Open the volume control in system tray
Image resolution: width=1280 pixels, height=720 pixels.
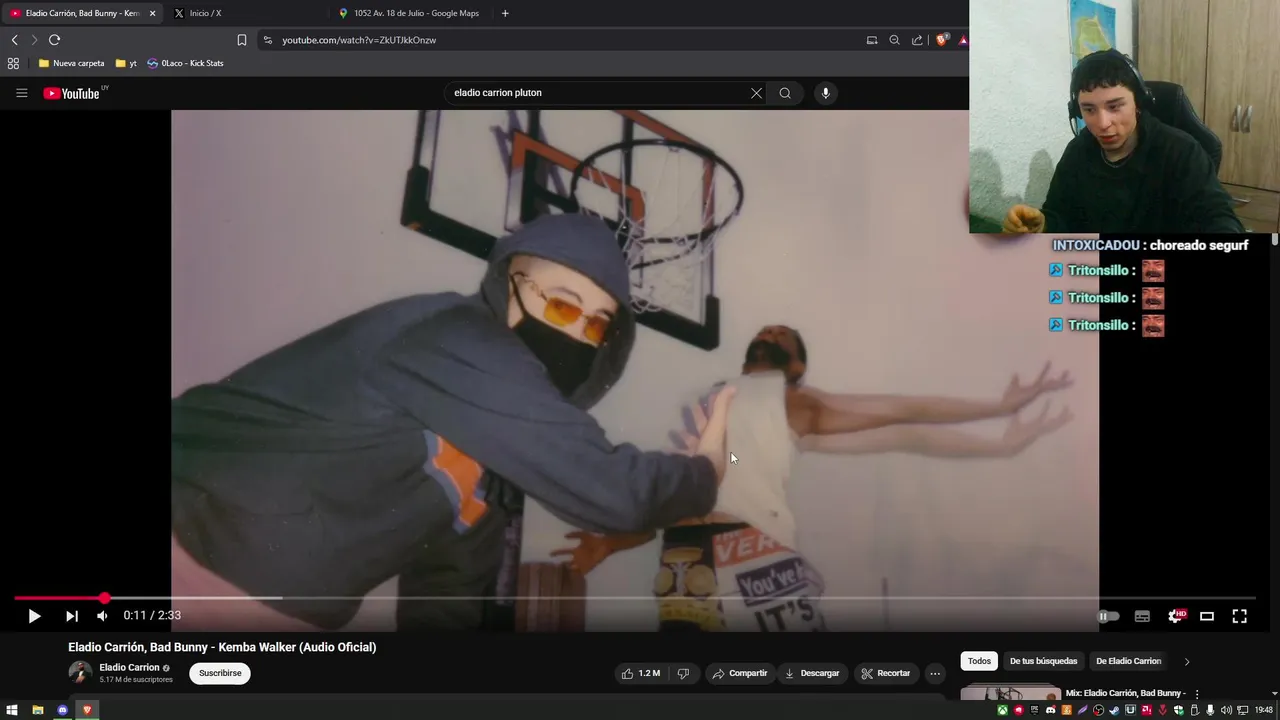(1226, 710)
